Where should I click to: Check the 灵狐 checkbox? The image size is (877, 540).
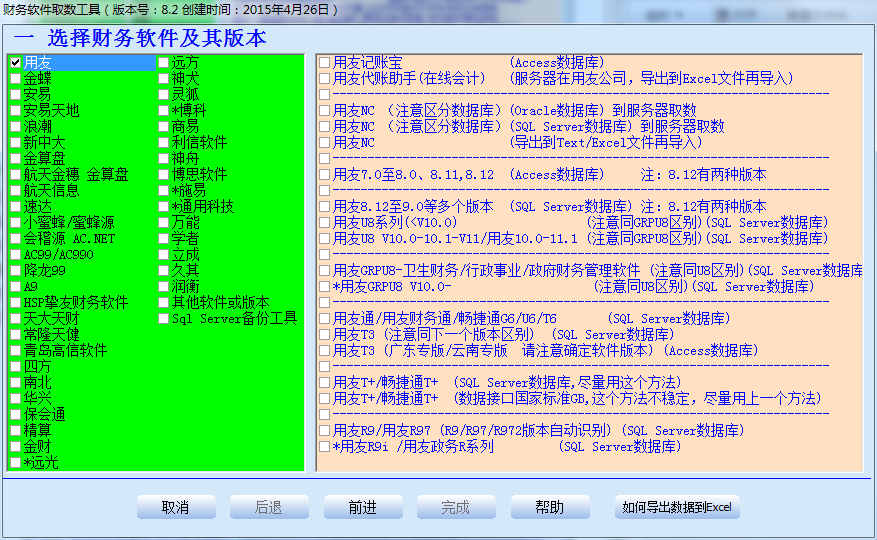tap(163, 95)
